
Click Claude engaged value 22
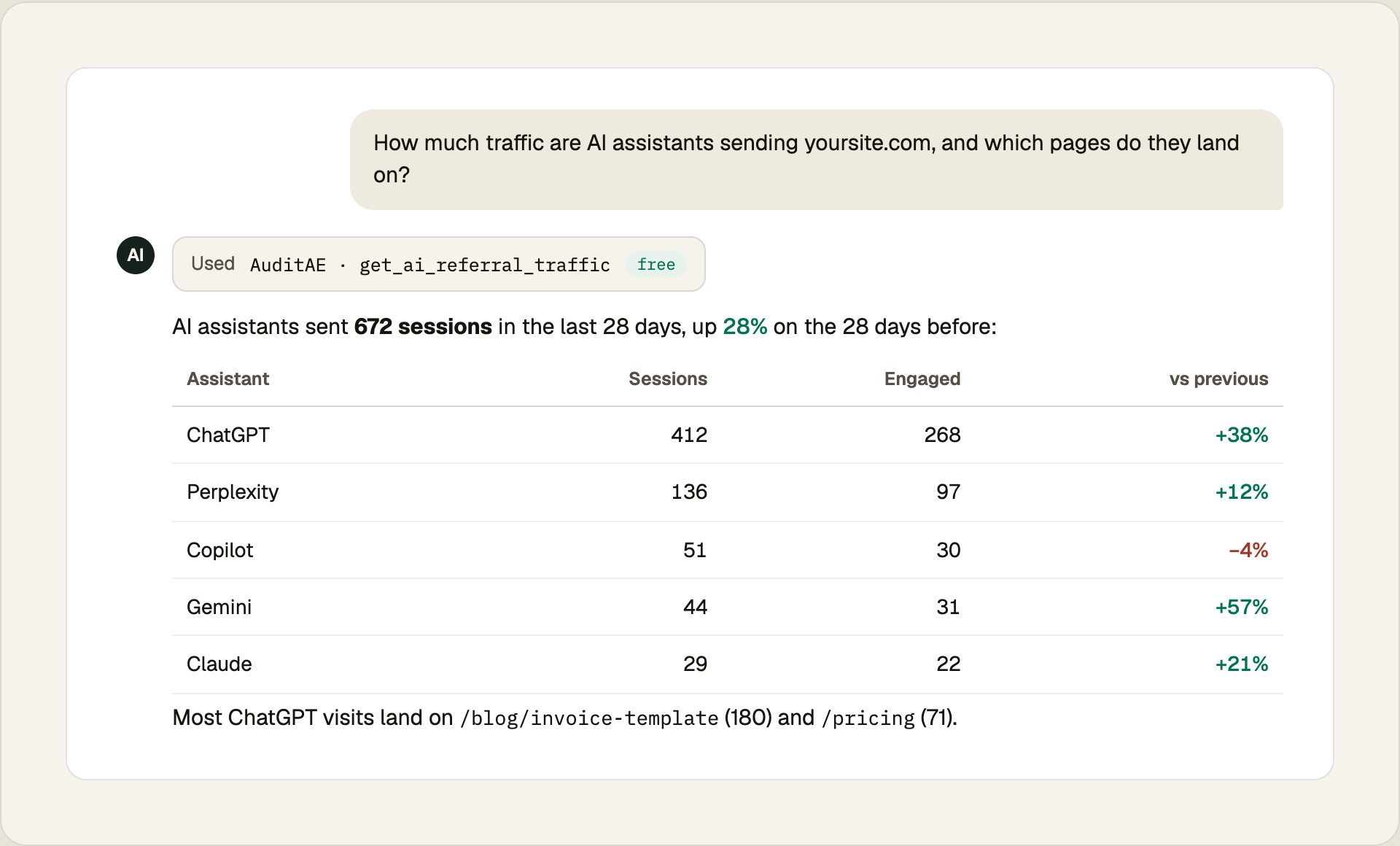[949, 664]
